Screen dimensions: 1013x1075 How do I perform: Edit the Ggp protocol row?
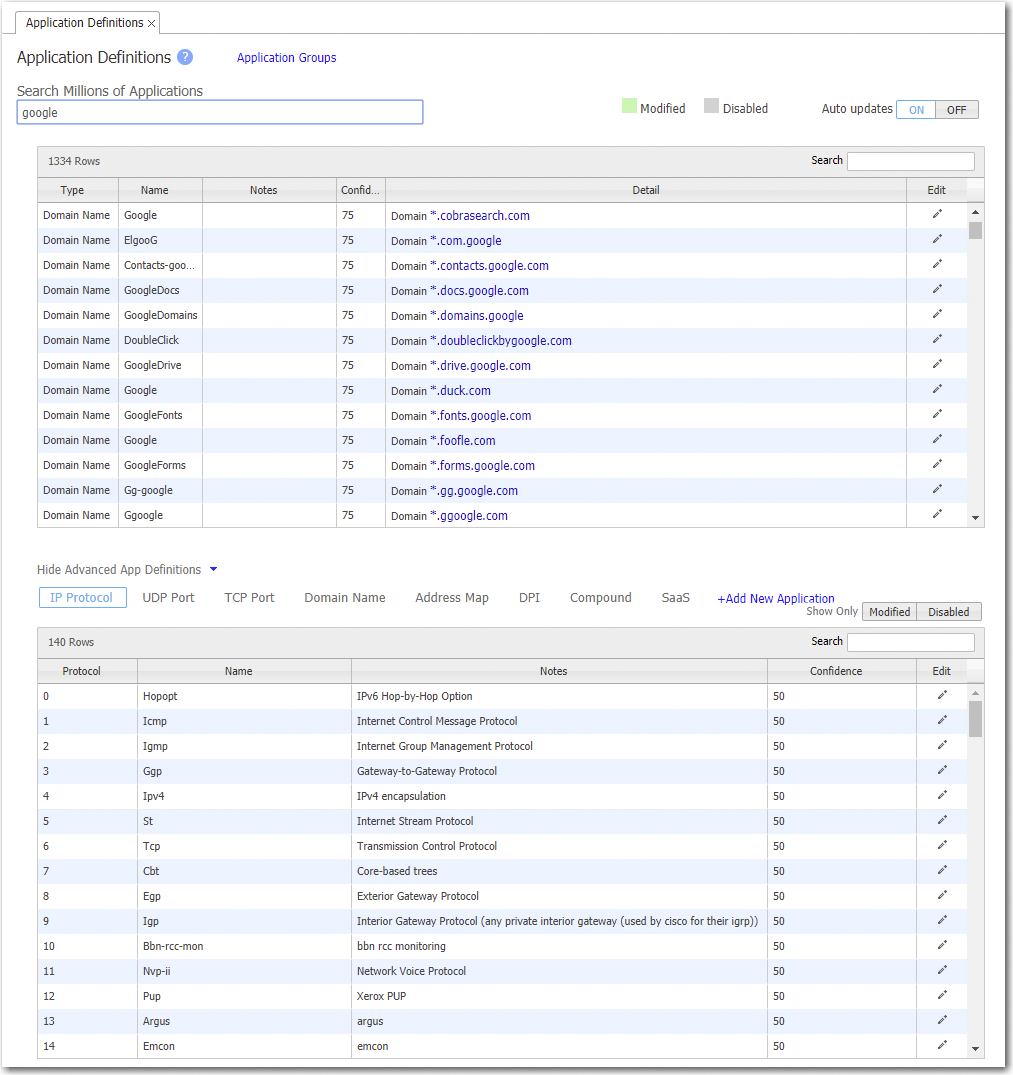coord(942,770)
